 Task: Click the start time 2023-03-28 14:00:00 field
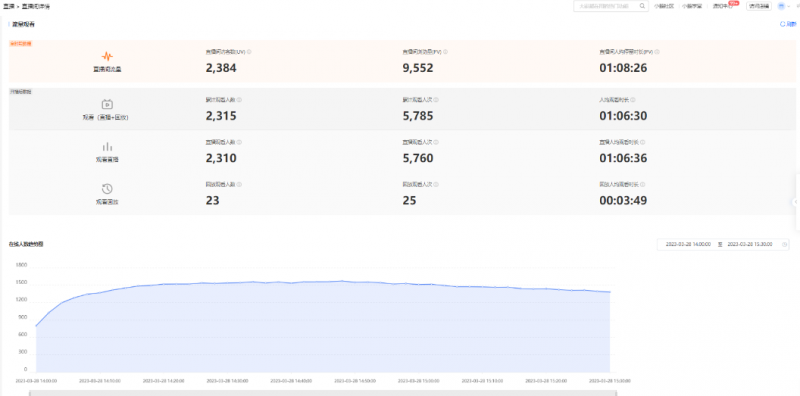point(688,244)
